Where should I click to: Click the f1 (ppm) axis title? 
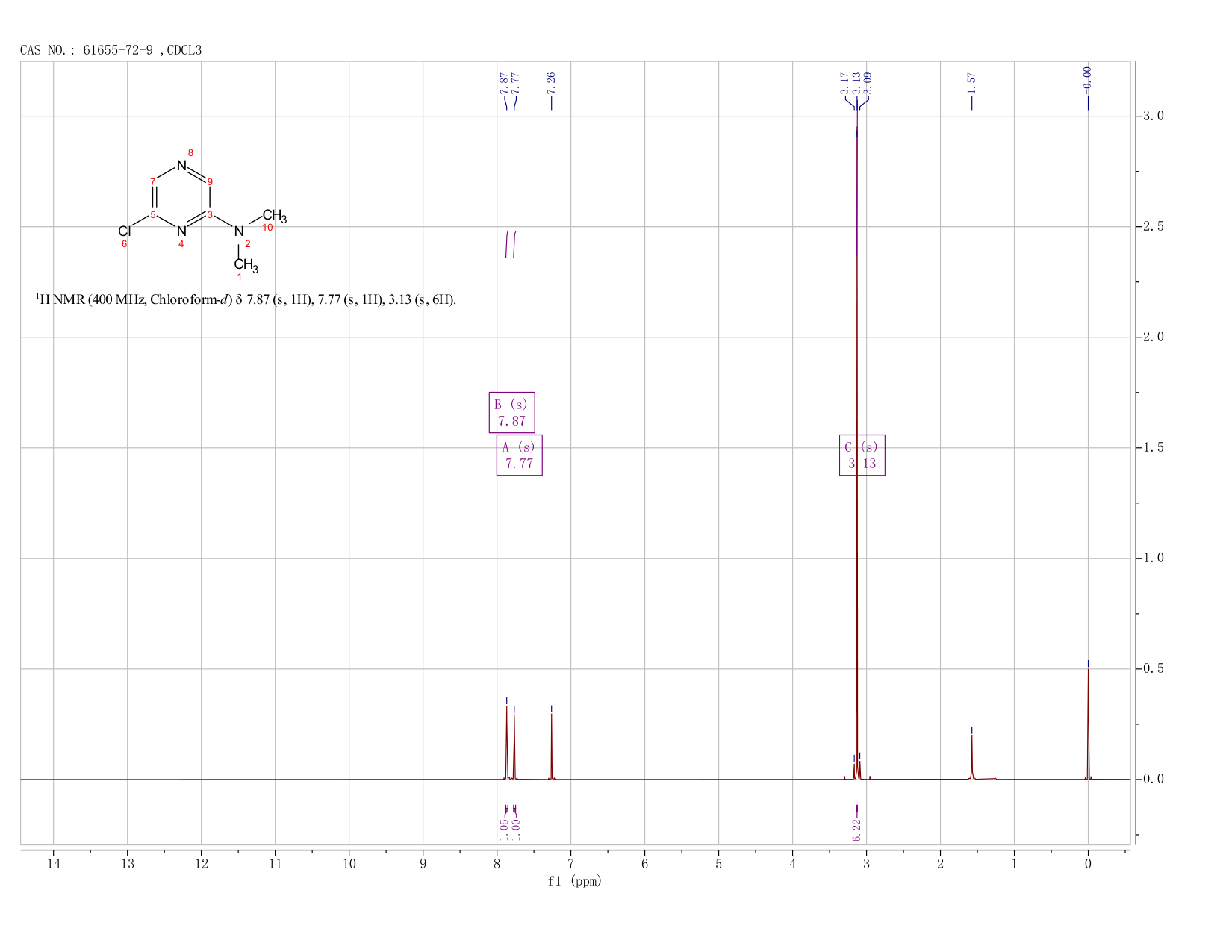pos(575,881)
